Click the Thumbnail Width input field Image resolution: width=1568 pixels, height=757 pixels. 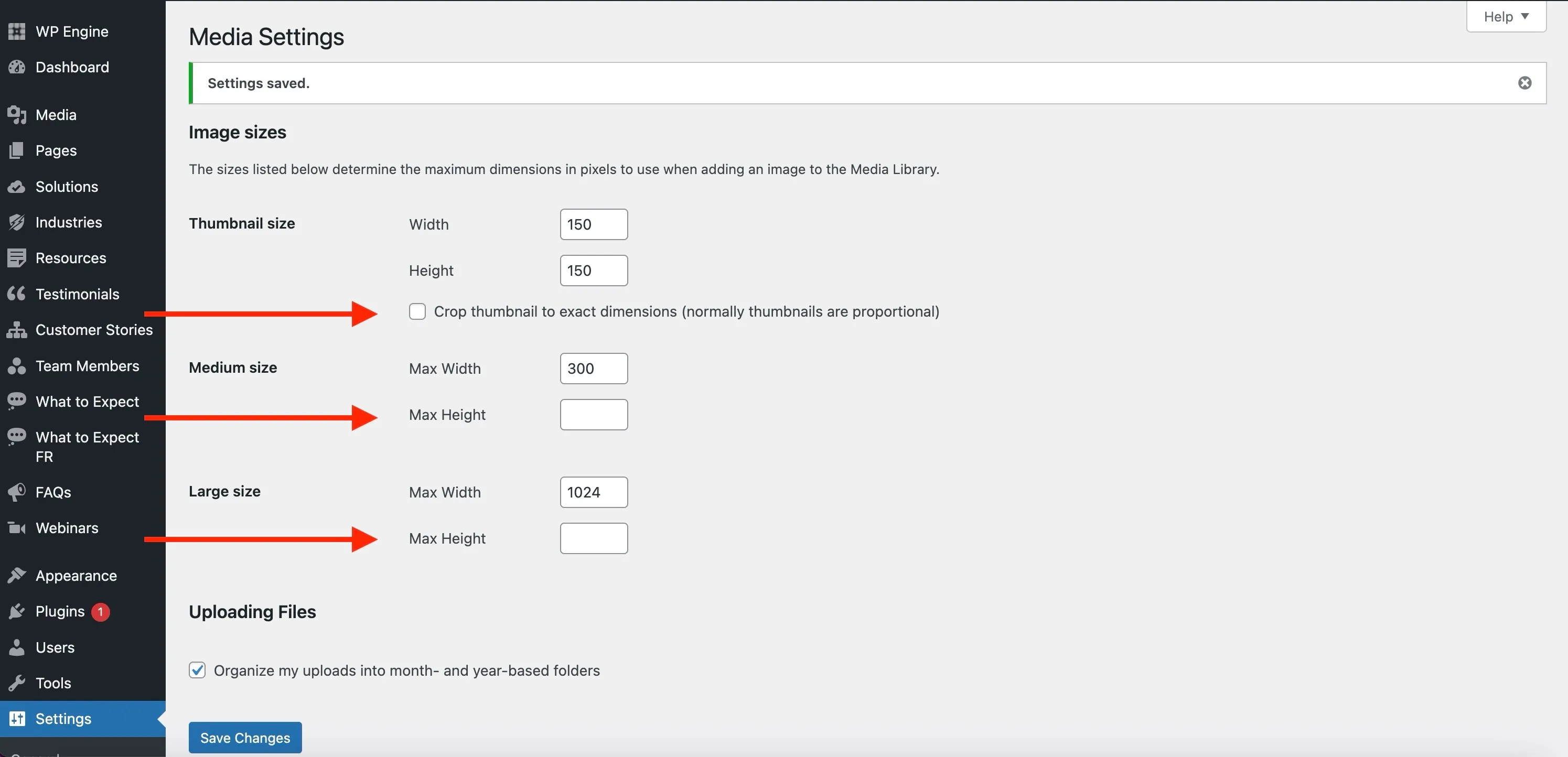(594, 224)
